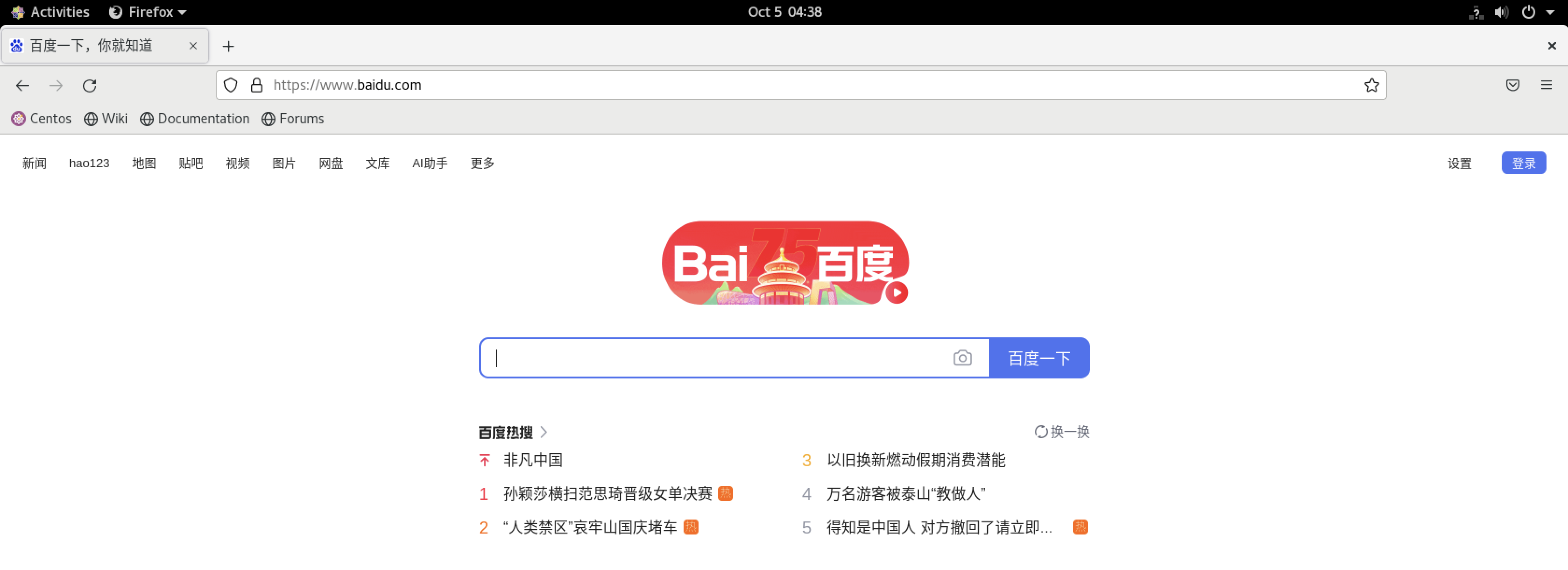The image size is (1568, 570).
Task: Click the bookmark star icon
Action: (1371, 84)
